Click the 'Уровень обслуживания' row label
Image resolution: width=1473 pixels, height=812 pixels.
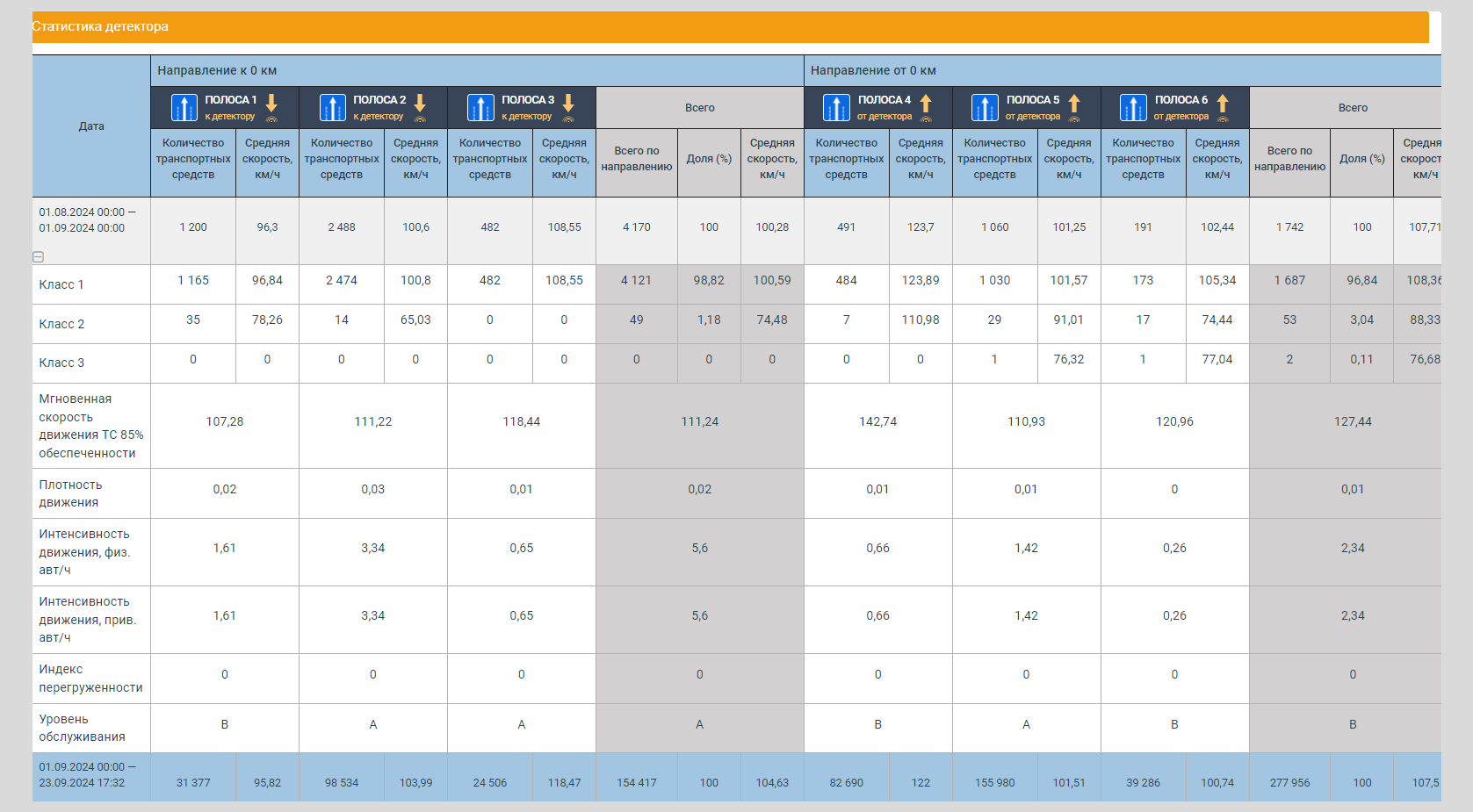tap(82, 728)
